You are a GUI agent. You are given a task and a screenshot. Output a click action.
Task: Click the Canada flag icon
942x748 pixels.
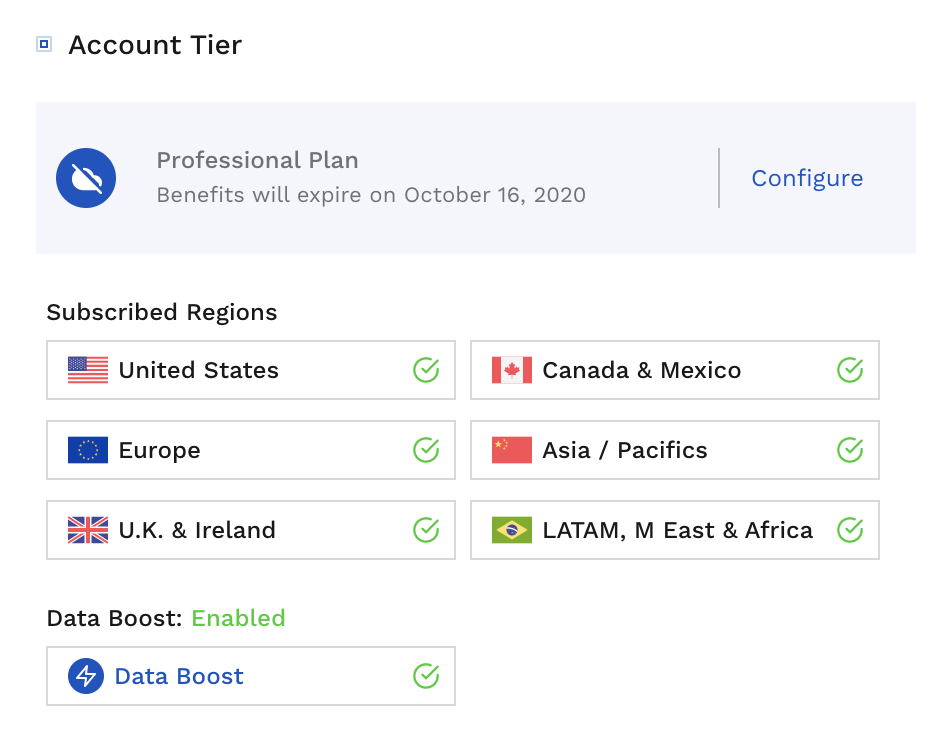pos(512,370)
